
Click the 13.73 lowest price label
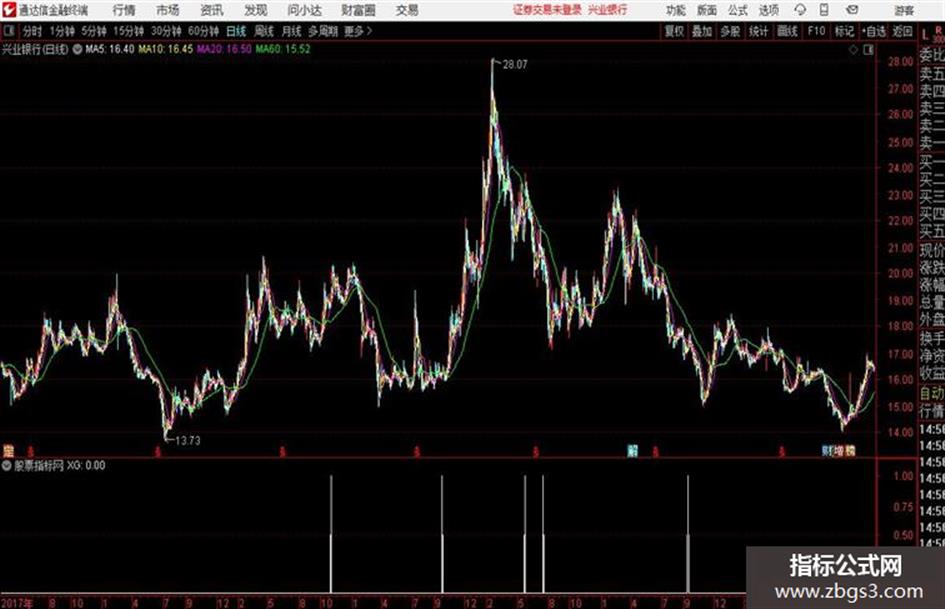pyautogui.click(x=187, y=441)
